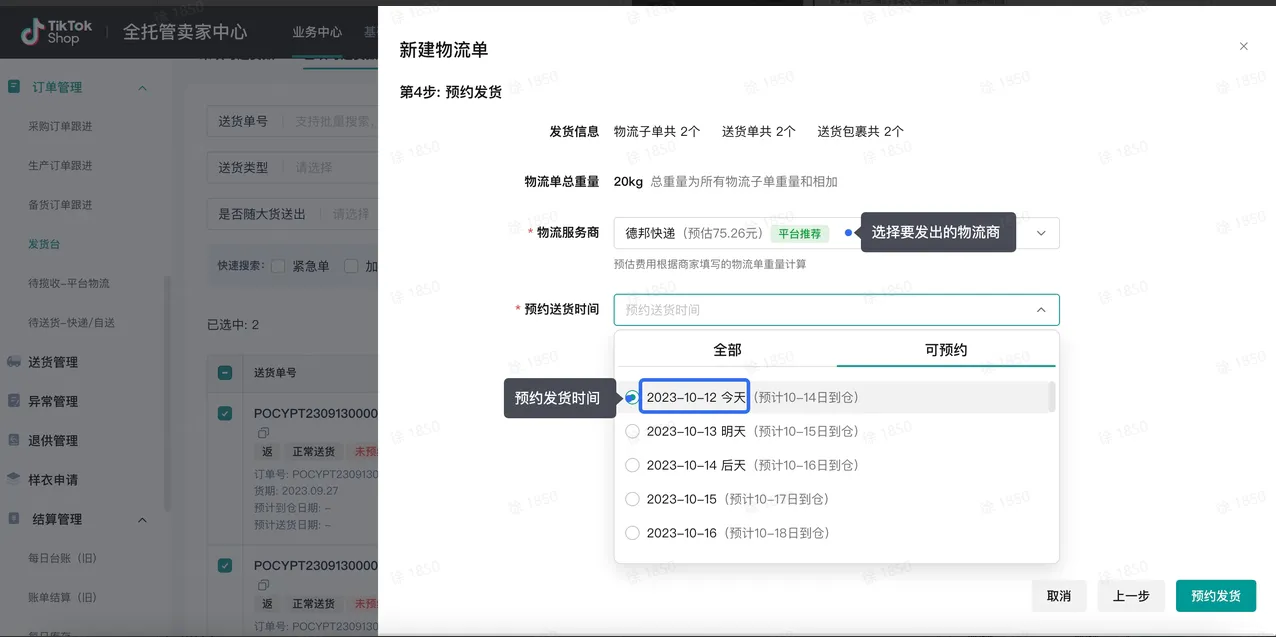The image size is (1276, 637).
Task: Select the 2023-10-16 delivery date radio
Action: click(632, 533)
